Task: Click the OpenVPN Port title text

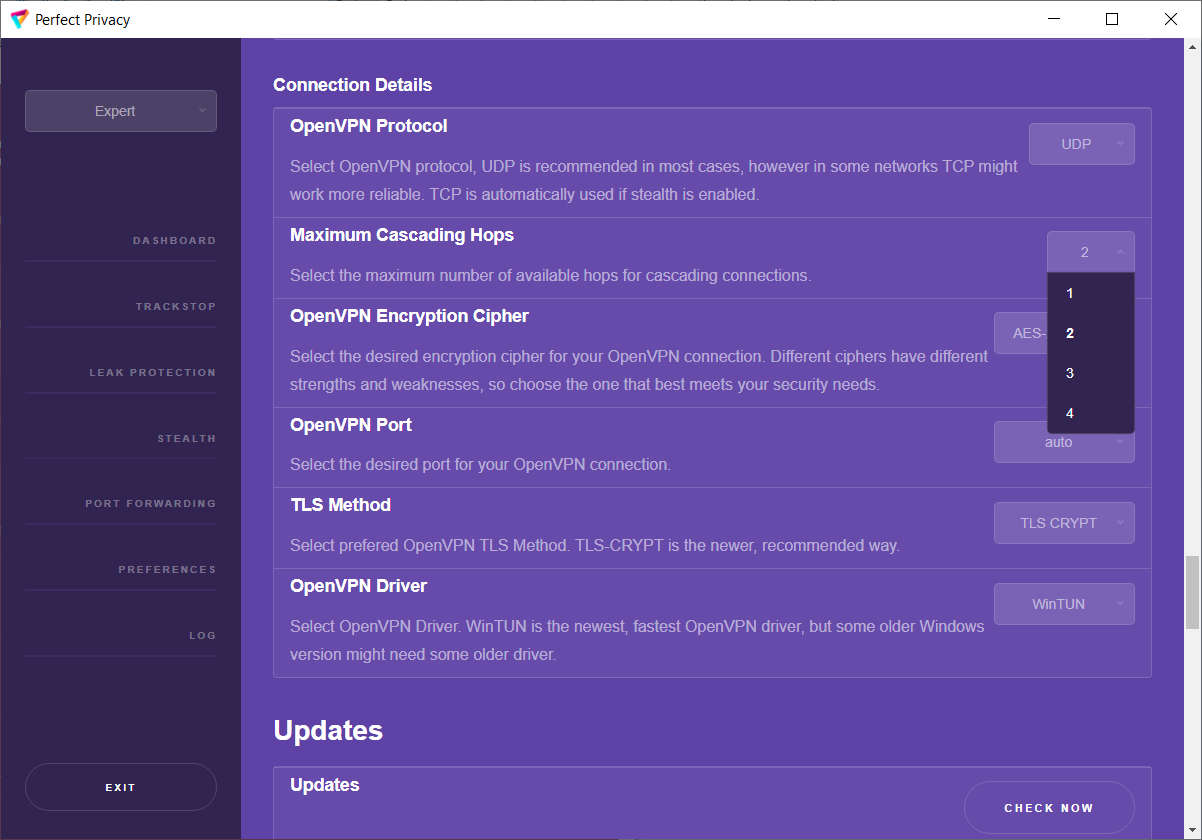Action: (x=351, y=425)
